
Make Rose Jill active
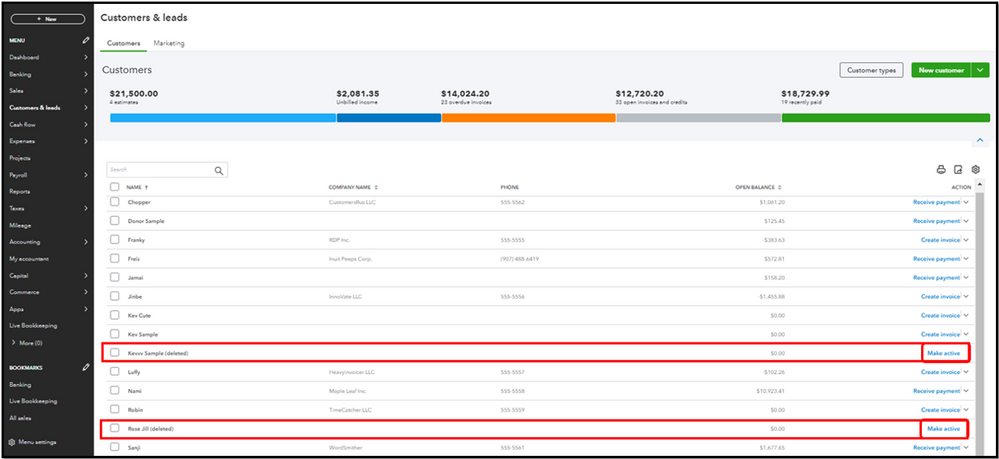coord(944,429)
